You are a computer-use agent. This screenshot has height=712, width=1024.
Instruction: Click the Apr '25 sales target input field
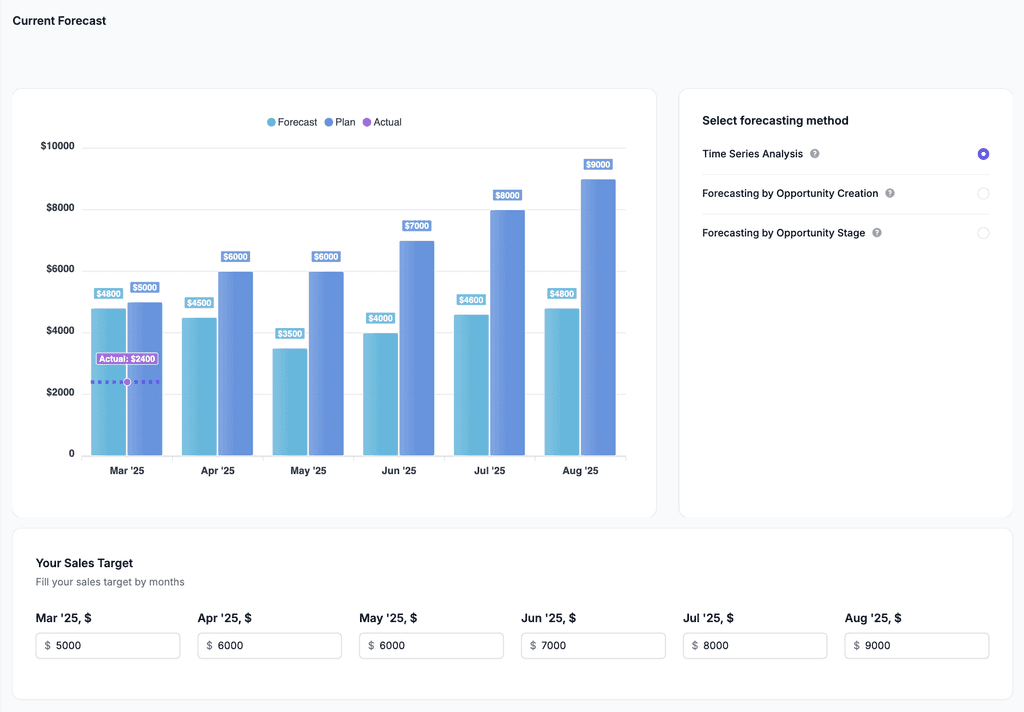(269, 645)
